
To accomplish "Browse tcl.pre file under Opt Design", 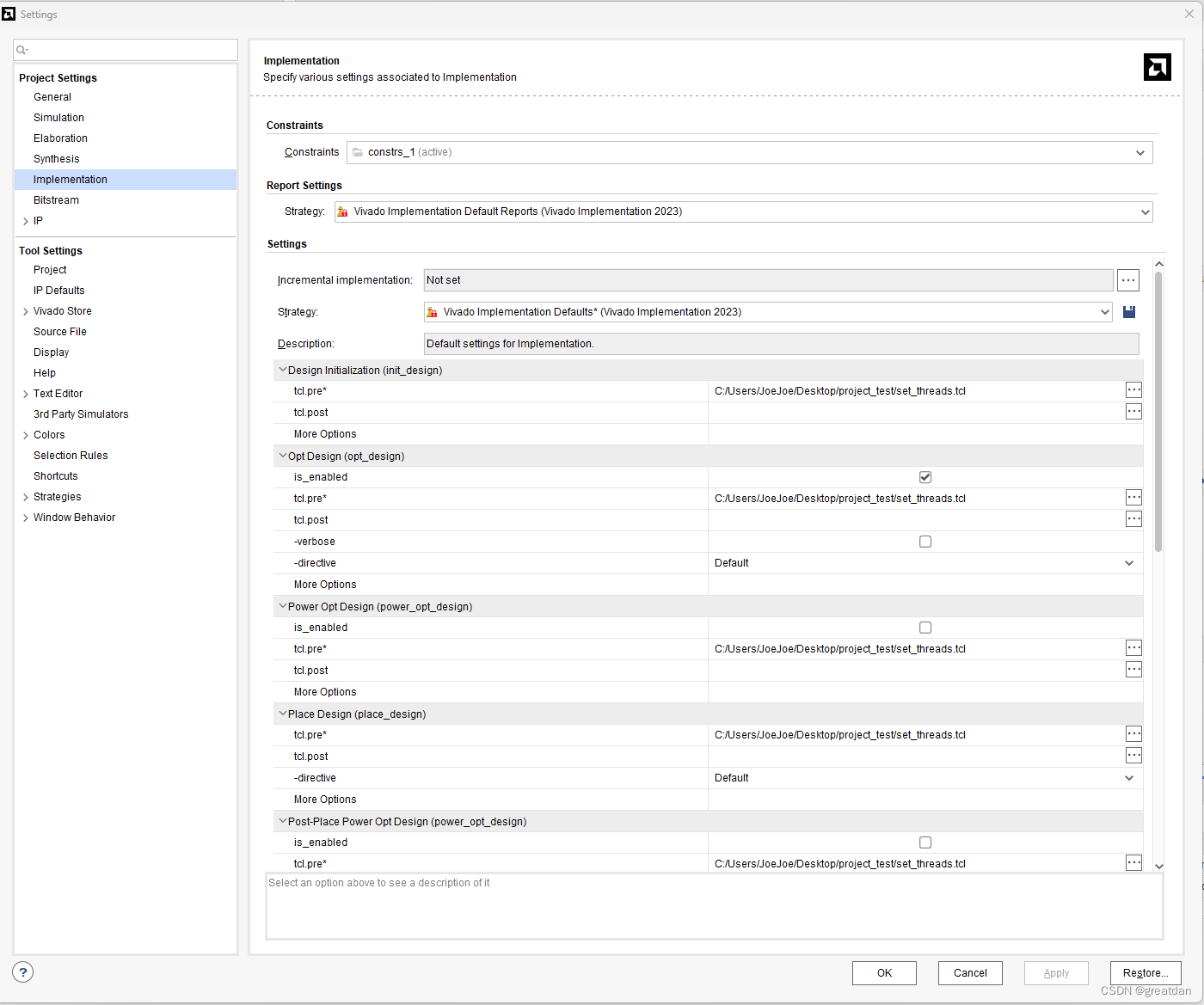I will pyautogui.click(x=1133, y=498).
